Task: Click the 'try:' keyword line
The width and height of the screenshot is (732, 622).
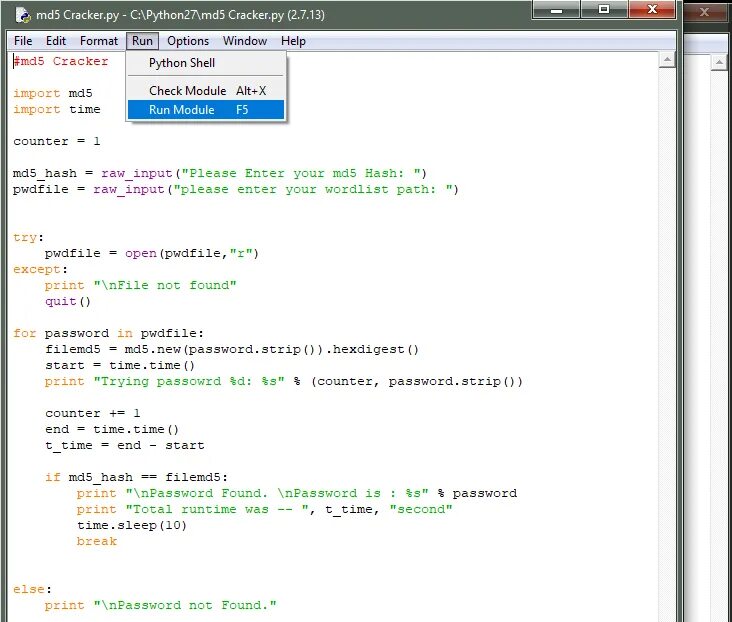Action: click(28, 237)
